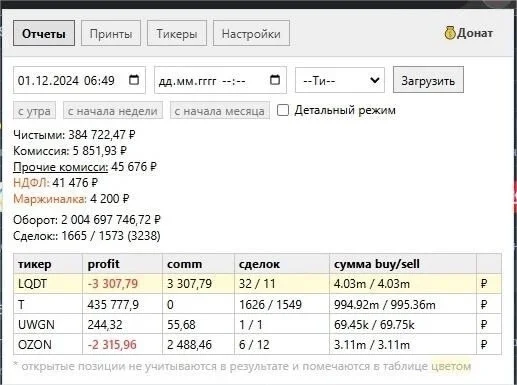Click the 6 / 12 trades cell
This screenshot has width=517, height=385.
click(282, 344)
